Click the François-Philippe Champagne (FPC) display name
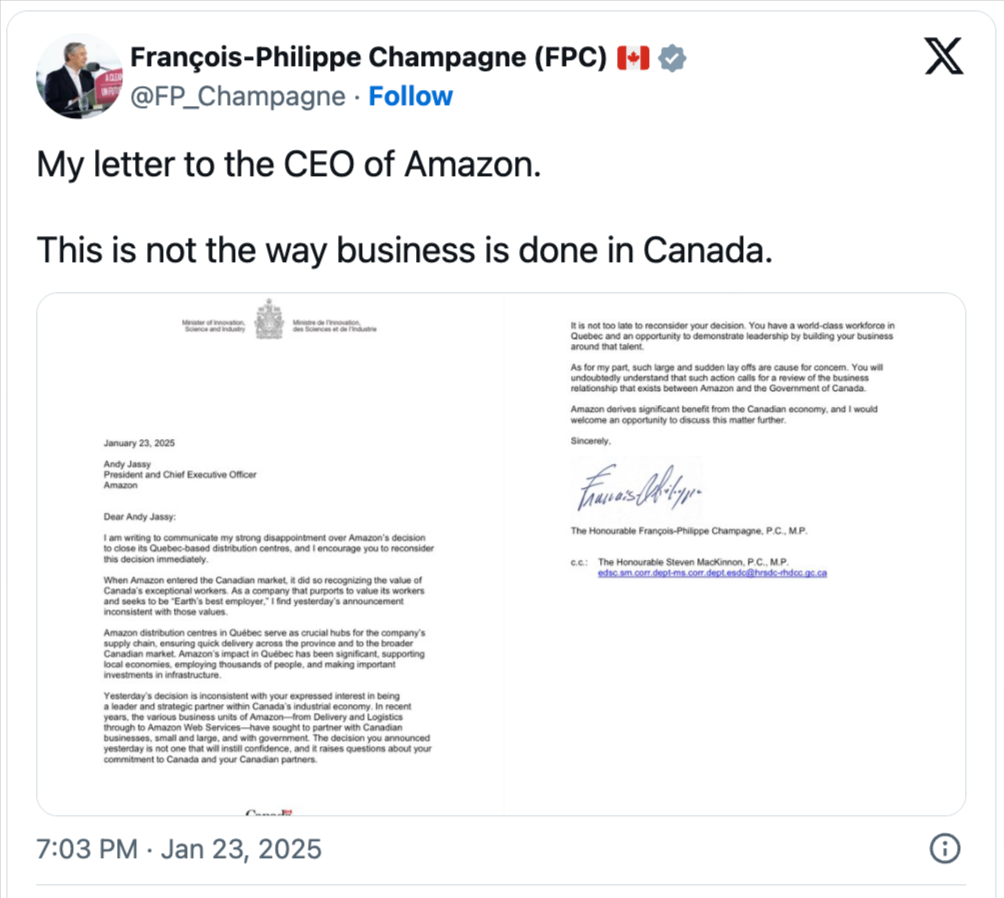The width and height of the screenshot is (1004, 898). coord(369,59)
